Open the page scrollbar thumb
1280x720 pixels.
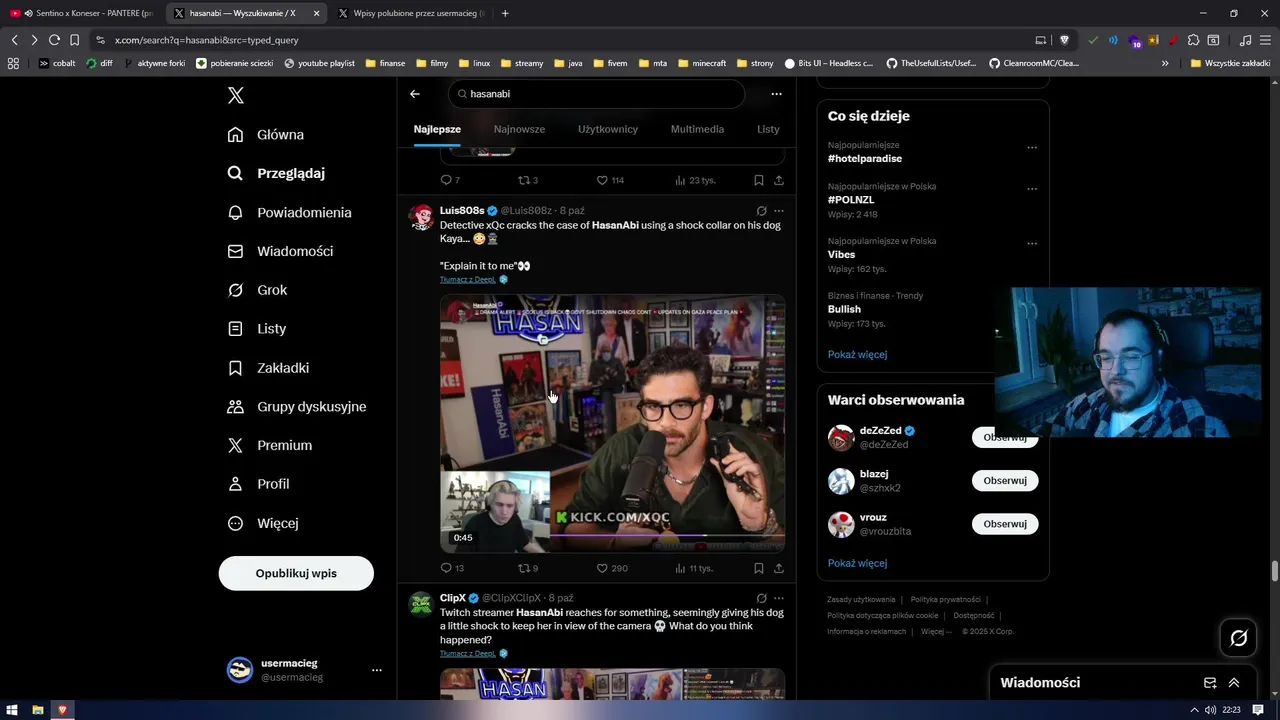[x=1275, y=571]
